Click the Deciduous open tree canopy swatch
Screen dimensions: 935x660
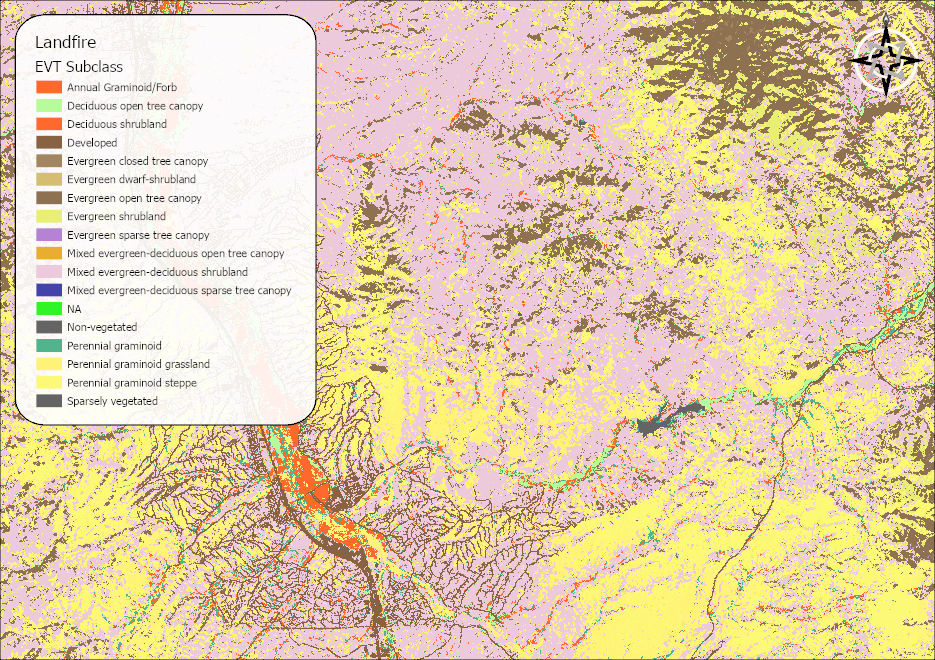coord(49,106)
